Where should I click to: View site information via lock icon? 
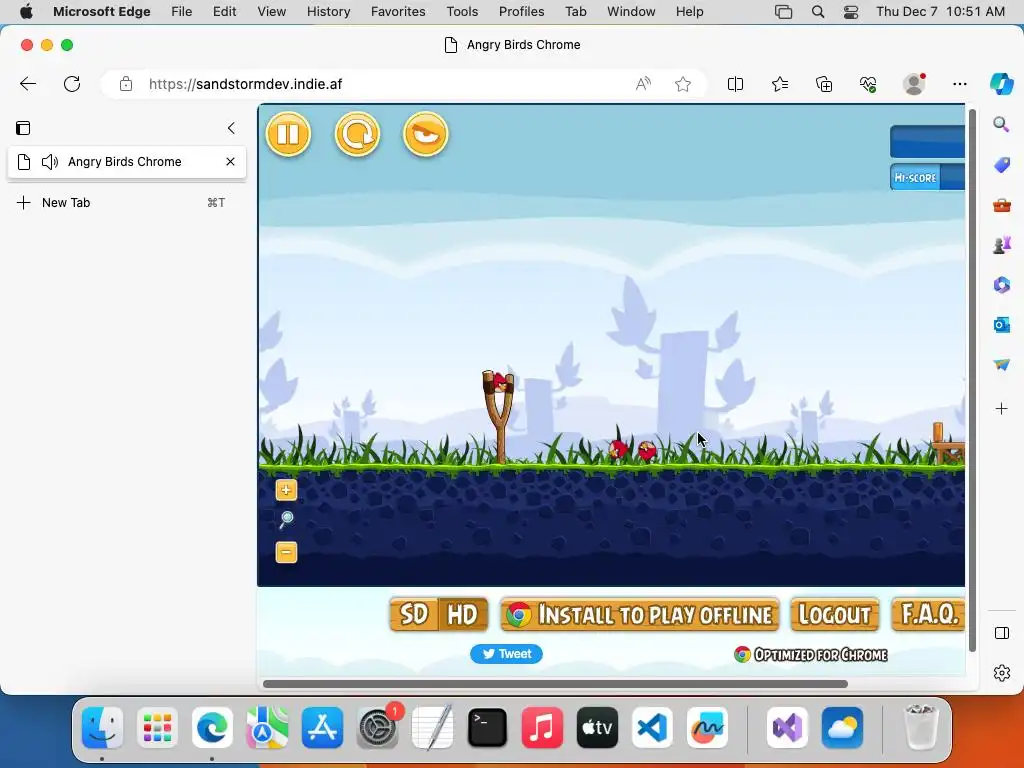pos(126,84)
